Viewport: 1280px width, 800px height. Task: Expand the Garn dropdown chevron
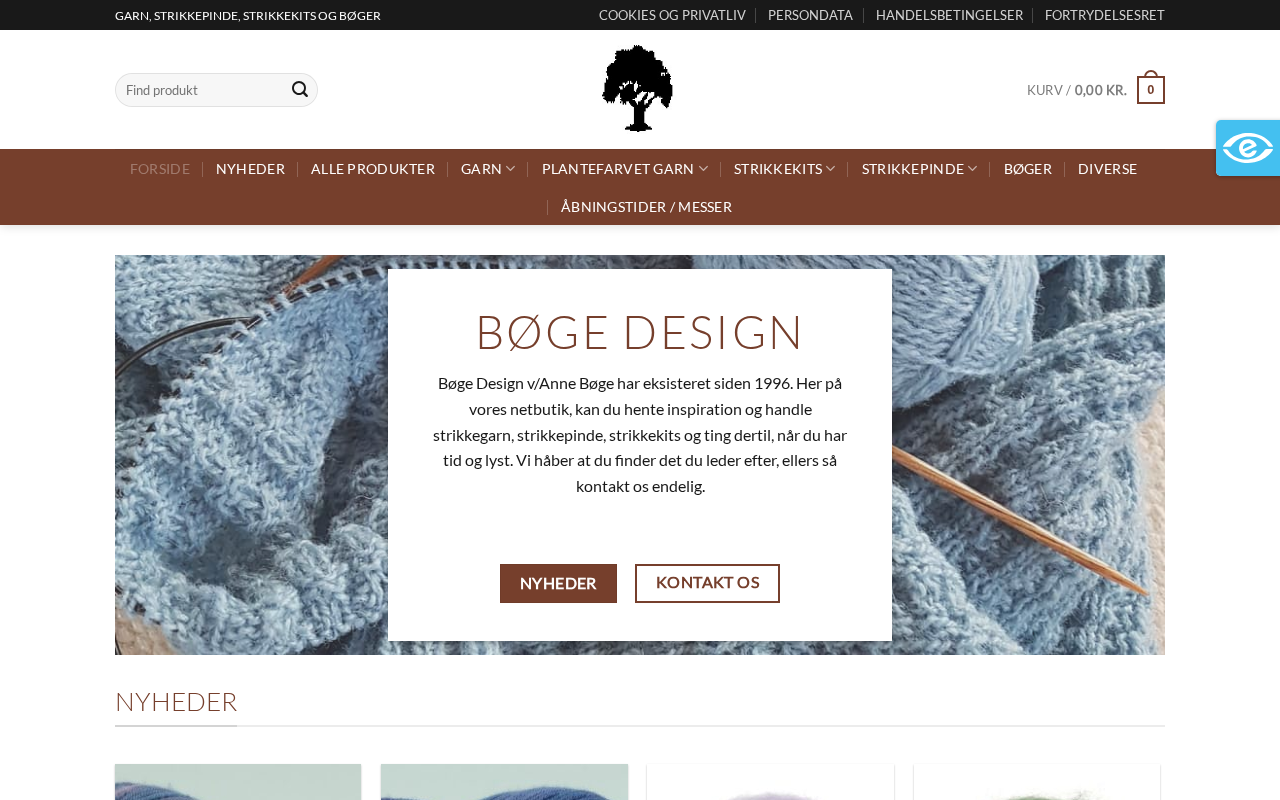coord(510,169)
